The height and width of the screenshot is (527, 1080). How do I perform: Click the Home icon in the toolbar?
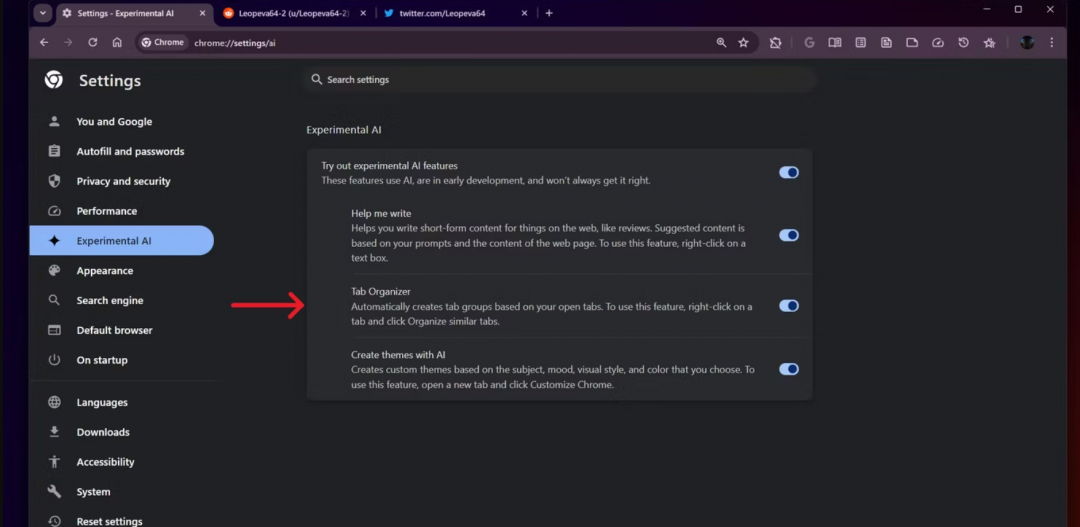tap(117, 43)
